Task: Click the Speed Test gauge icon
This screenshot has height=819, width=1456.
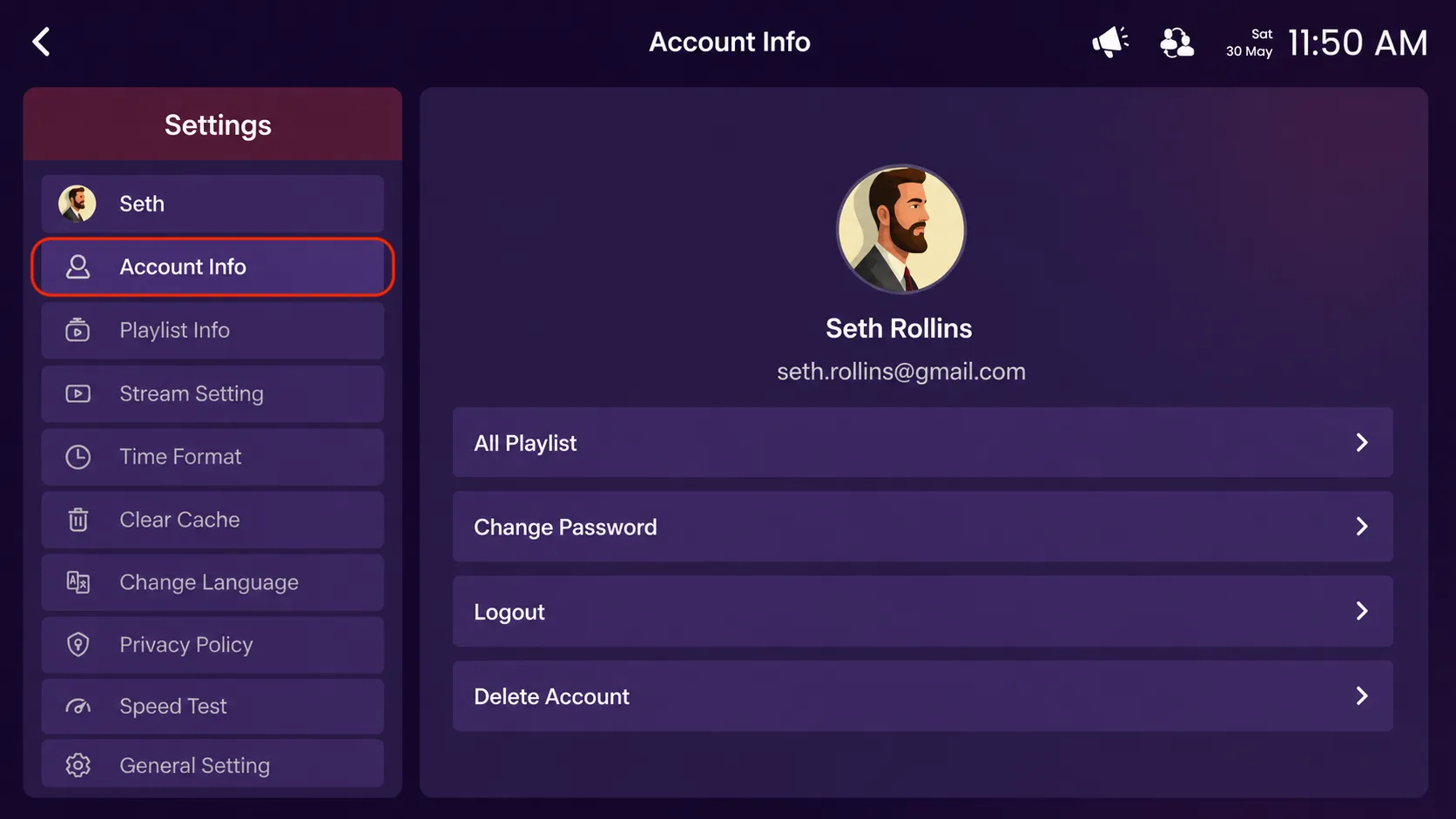Action: 78,707
